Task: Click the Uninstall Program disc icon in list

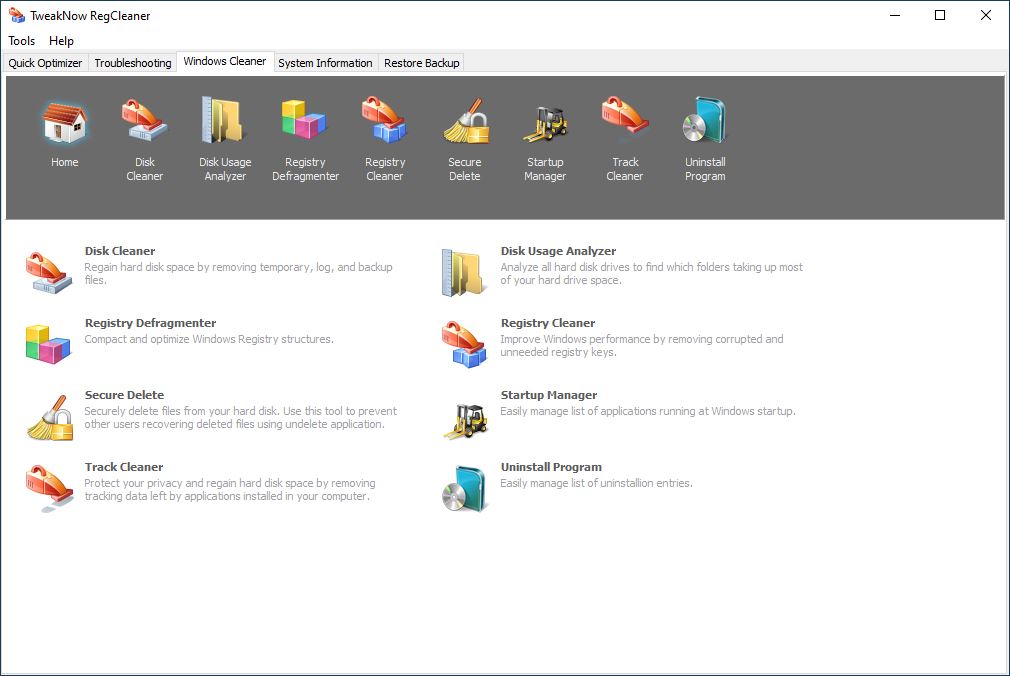Action: [464, 489]
